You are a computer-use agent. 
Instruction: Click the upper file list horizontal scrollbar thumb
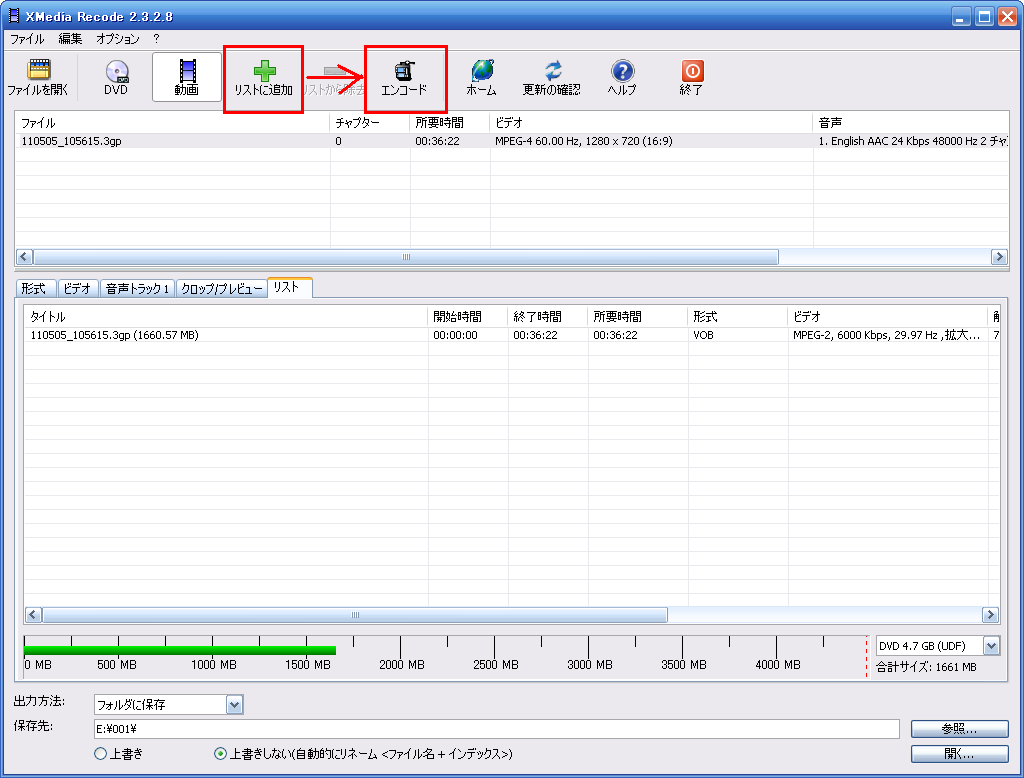pos(406,257)
